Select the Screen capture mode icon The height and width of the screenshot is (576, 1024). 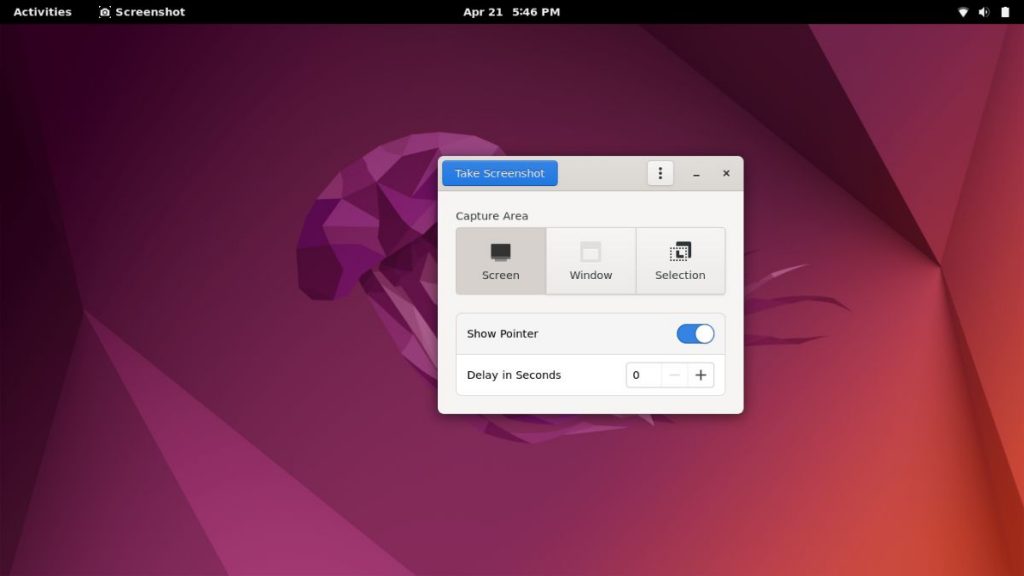pyautogui.click(x=499, y=253)
